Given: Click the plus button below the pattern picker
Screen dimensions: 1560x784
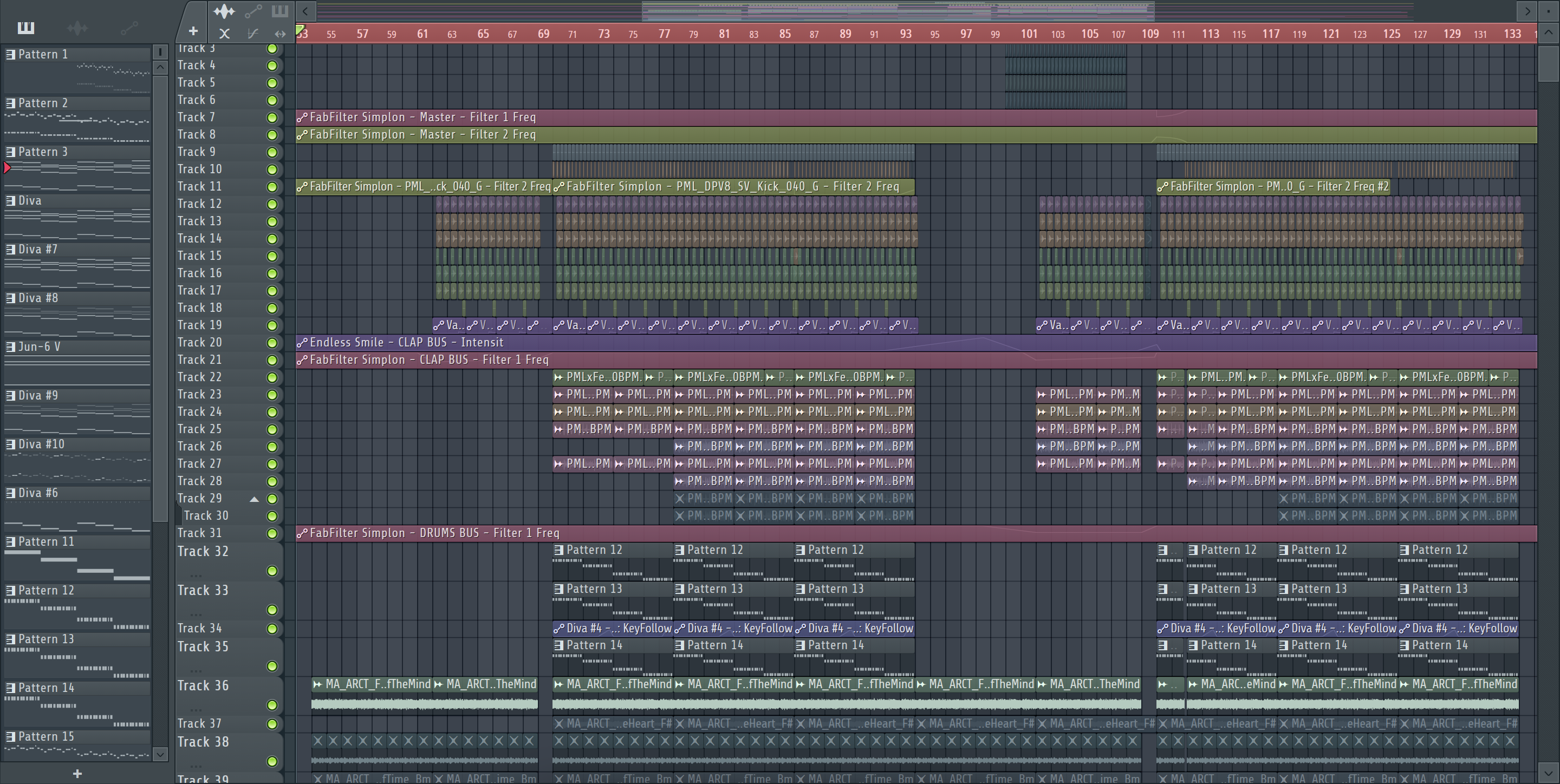Looking at the screenshot, I should pyautogui.click(x=77, y=774).
